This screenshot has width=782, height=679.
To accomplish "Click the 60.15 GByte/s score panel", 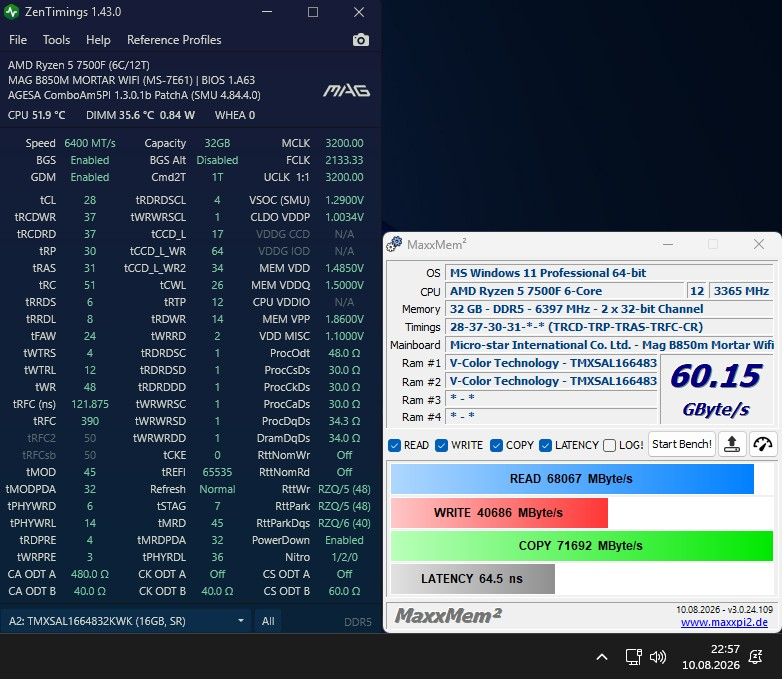I will pyautogui.click(x=717, y=390).
